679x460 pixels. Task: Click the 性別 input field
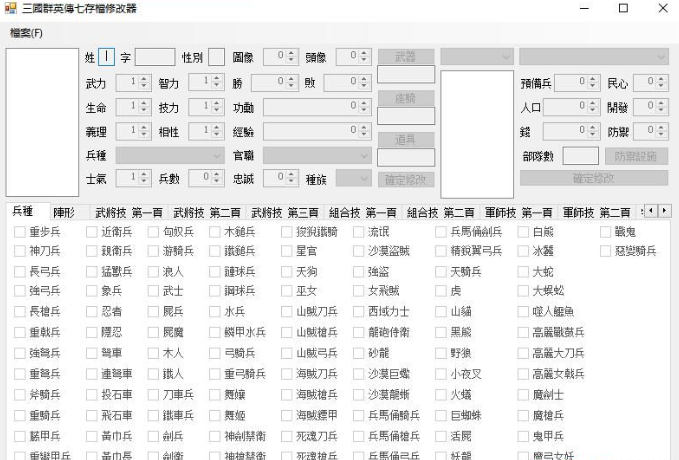[x=216, y=57]
